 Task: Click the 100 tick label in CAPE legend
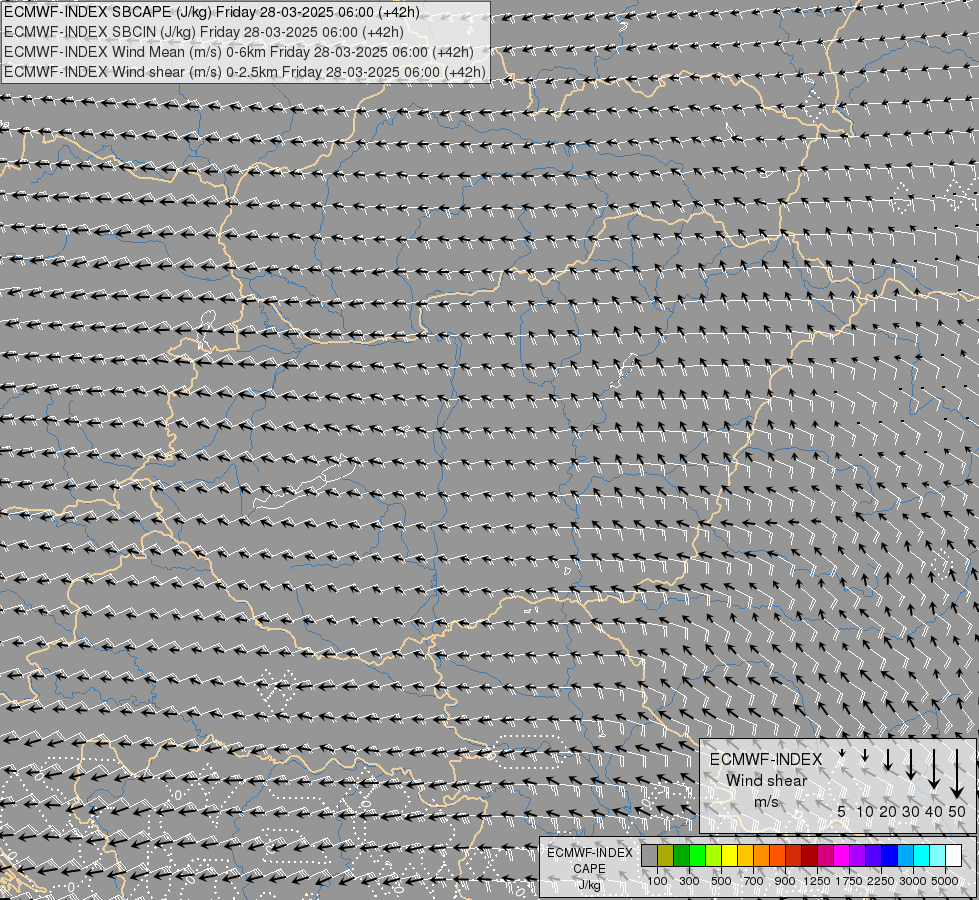point(657,881)
